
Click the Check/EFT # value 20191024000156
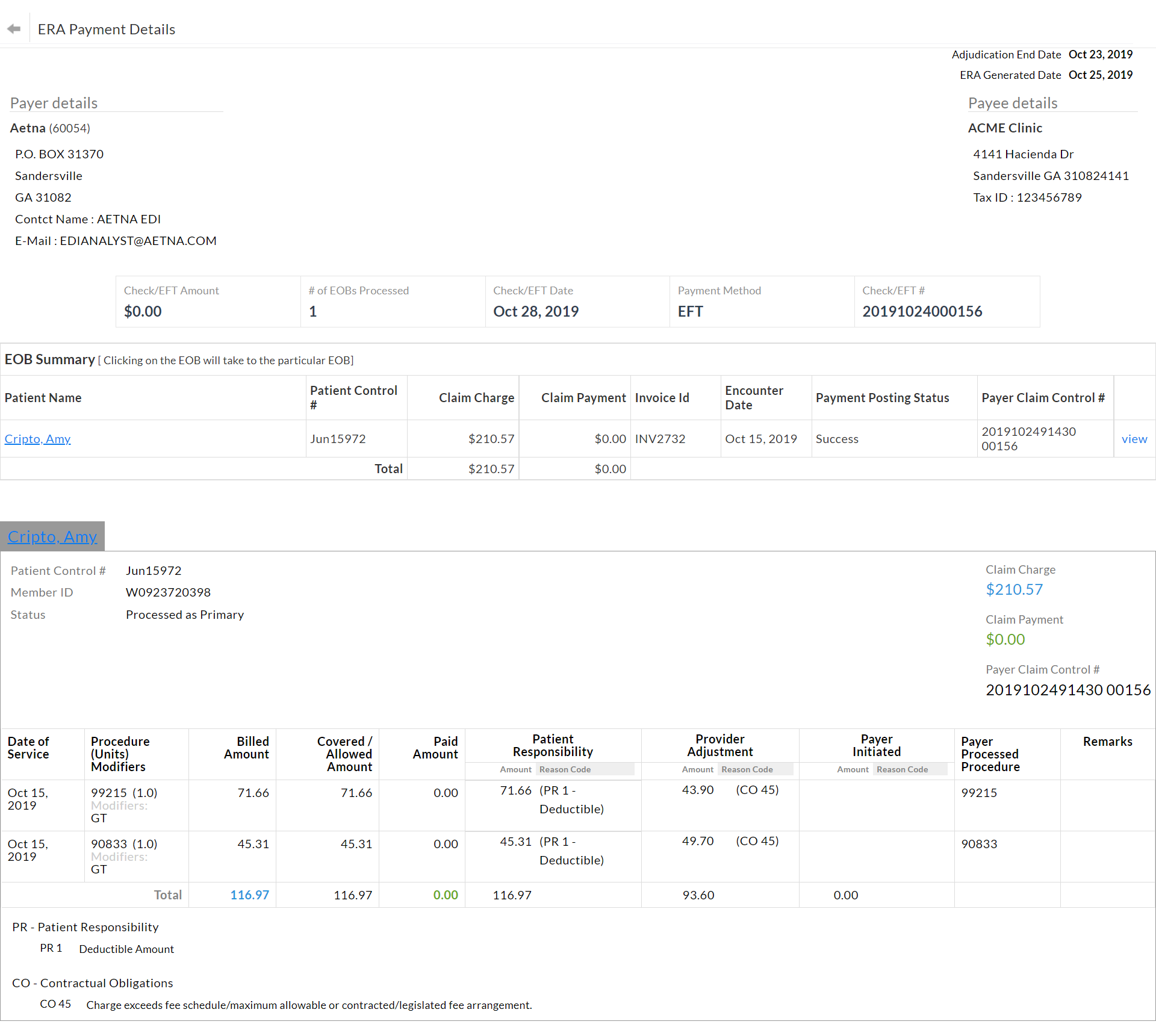(x=922, y=311)
